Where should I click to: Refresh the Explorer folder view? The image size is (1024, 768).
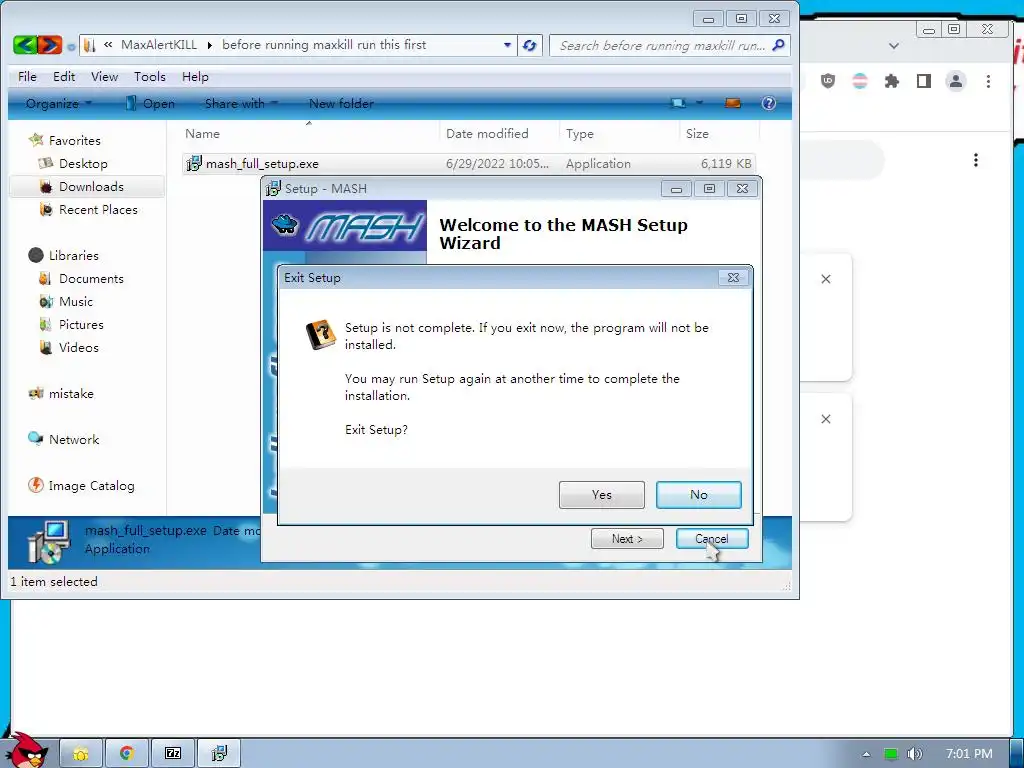tap(530, 45)
